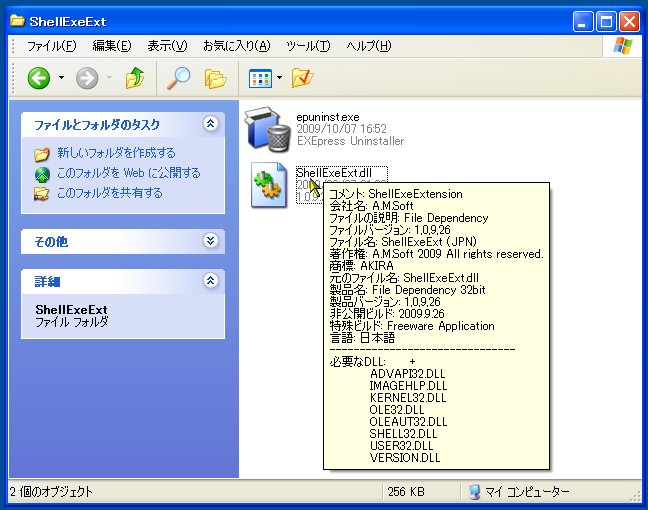Open the 表示(V) menu
Screen dimensions: 648x510
(x=167, y=45)
